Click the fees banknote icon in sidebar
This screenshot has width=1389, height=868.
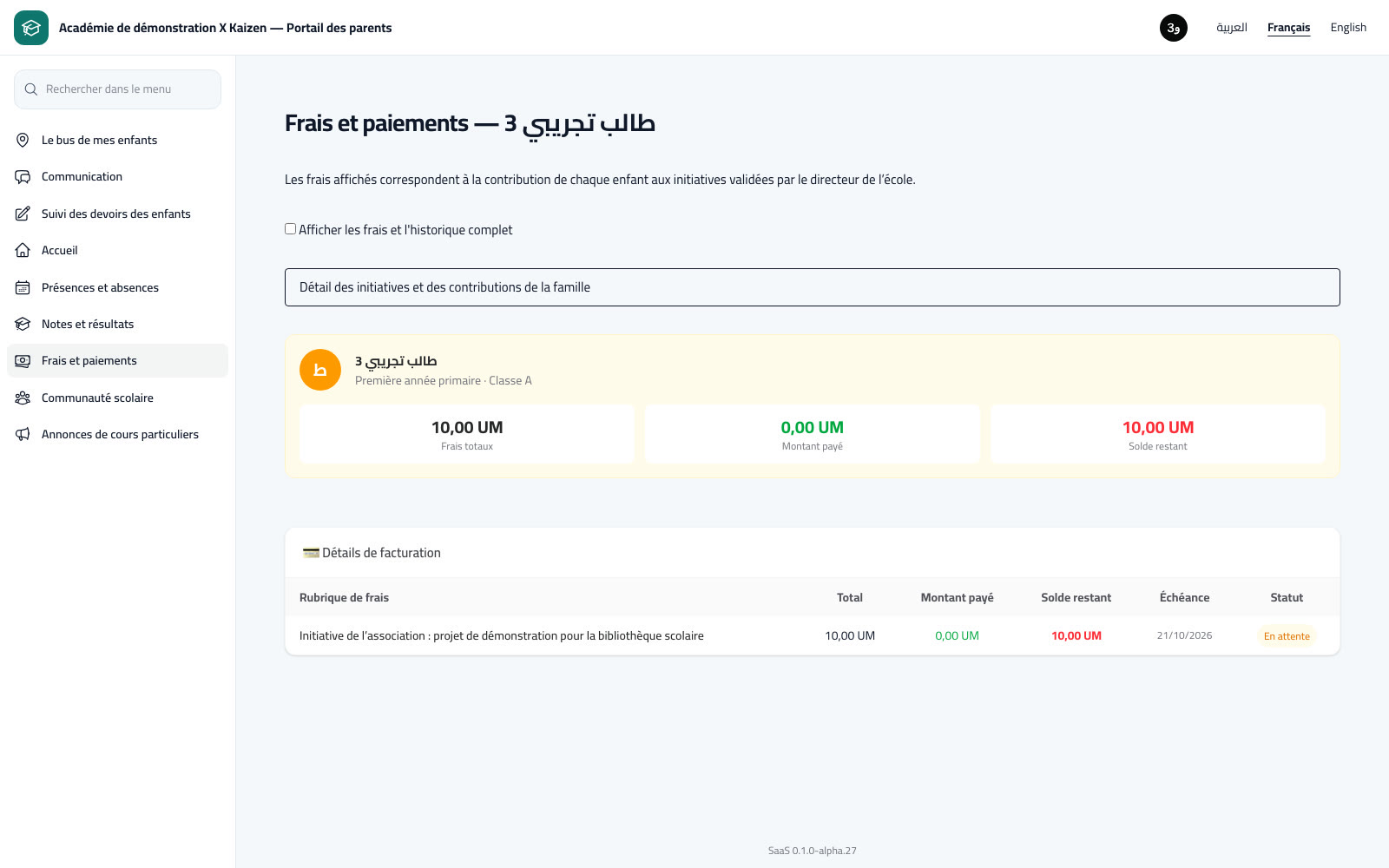23,361
